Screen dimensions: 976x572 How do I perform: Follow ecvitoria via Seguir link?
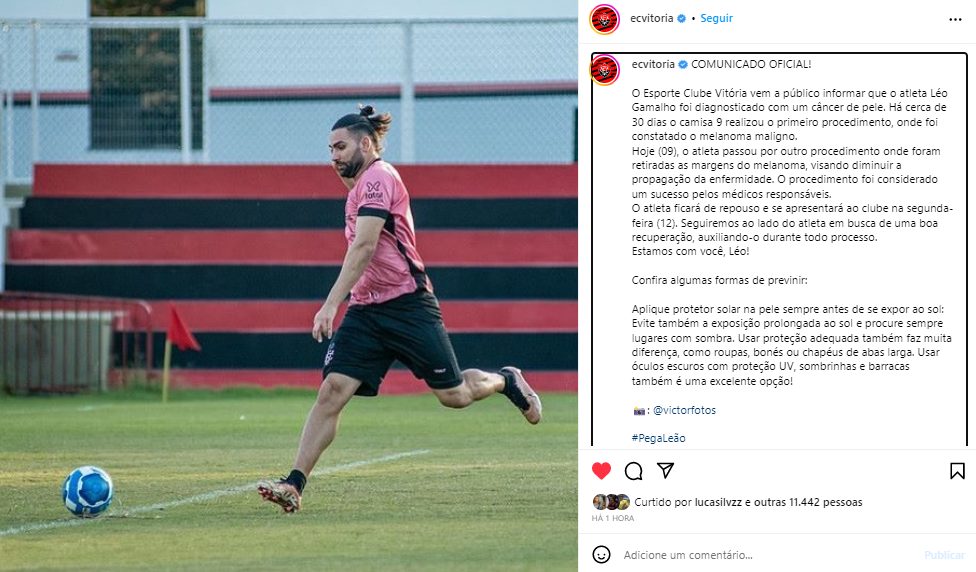(x=716, y=18)
